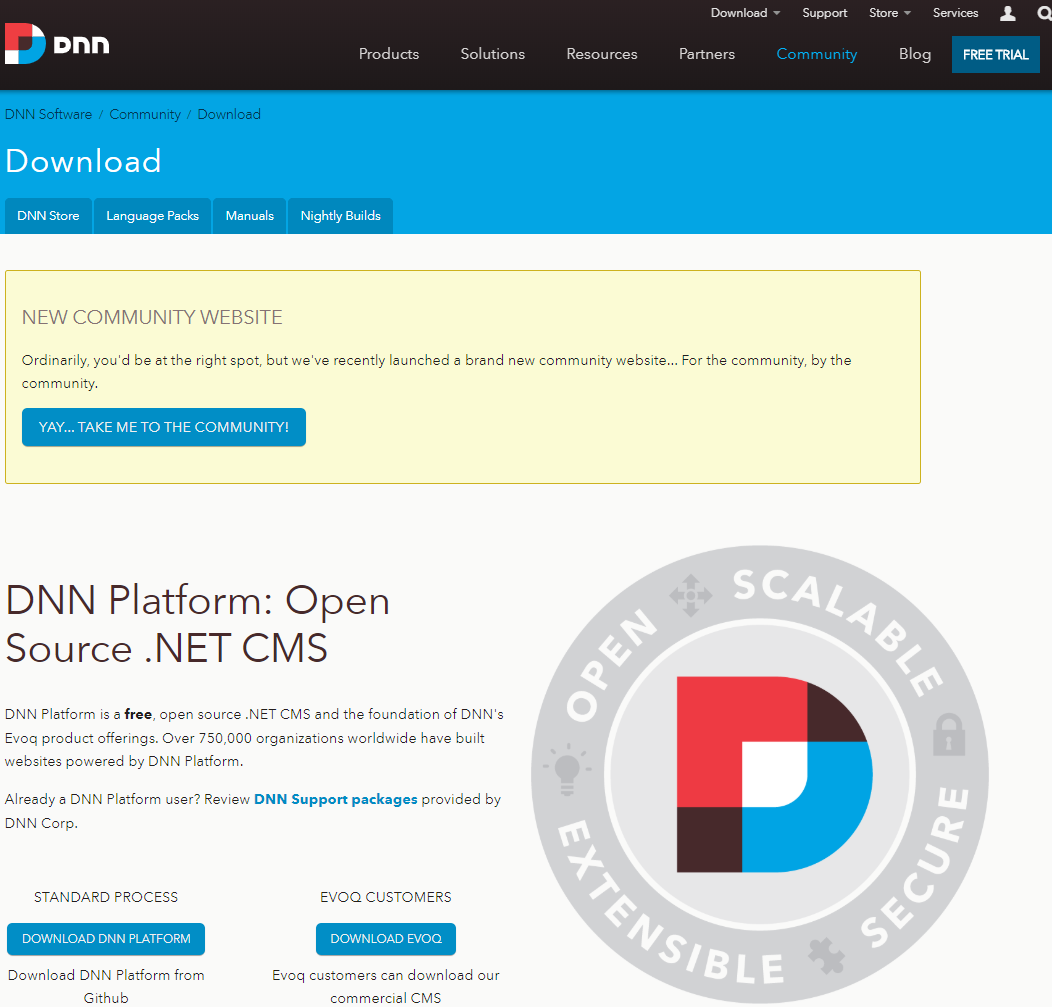The width and height of the screenshot is (1052, 1007).
Task: Click YAY... TAKE ME TO THE COMMUNITY! button
Action: [x=164, y=427]
